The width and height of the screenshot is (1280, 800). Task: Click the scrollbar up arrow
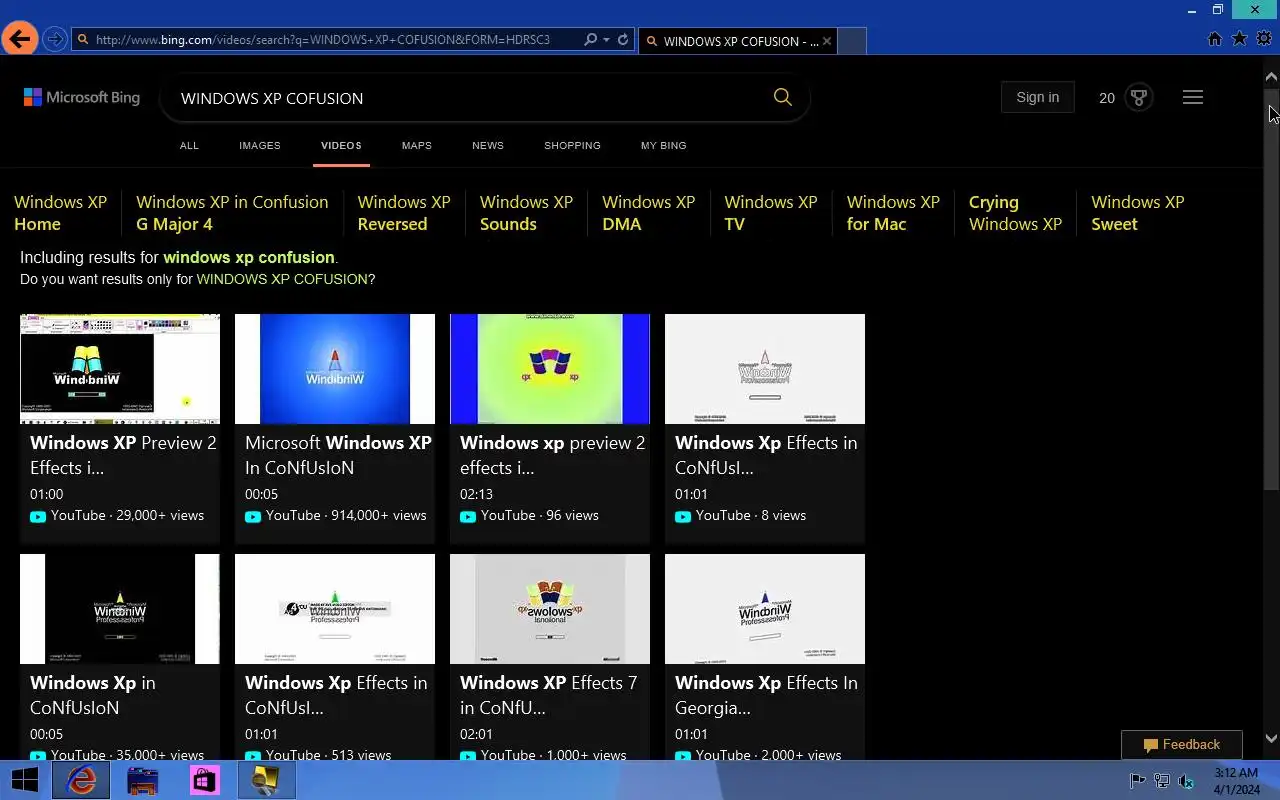(1271, 77)
